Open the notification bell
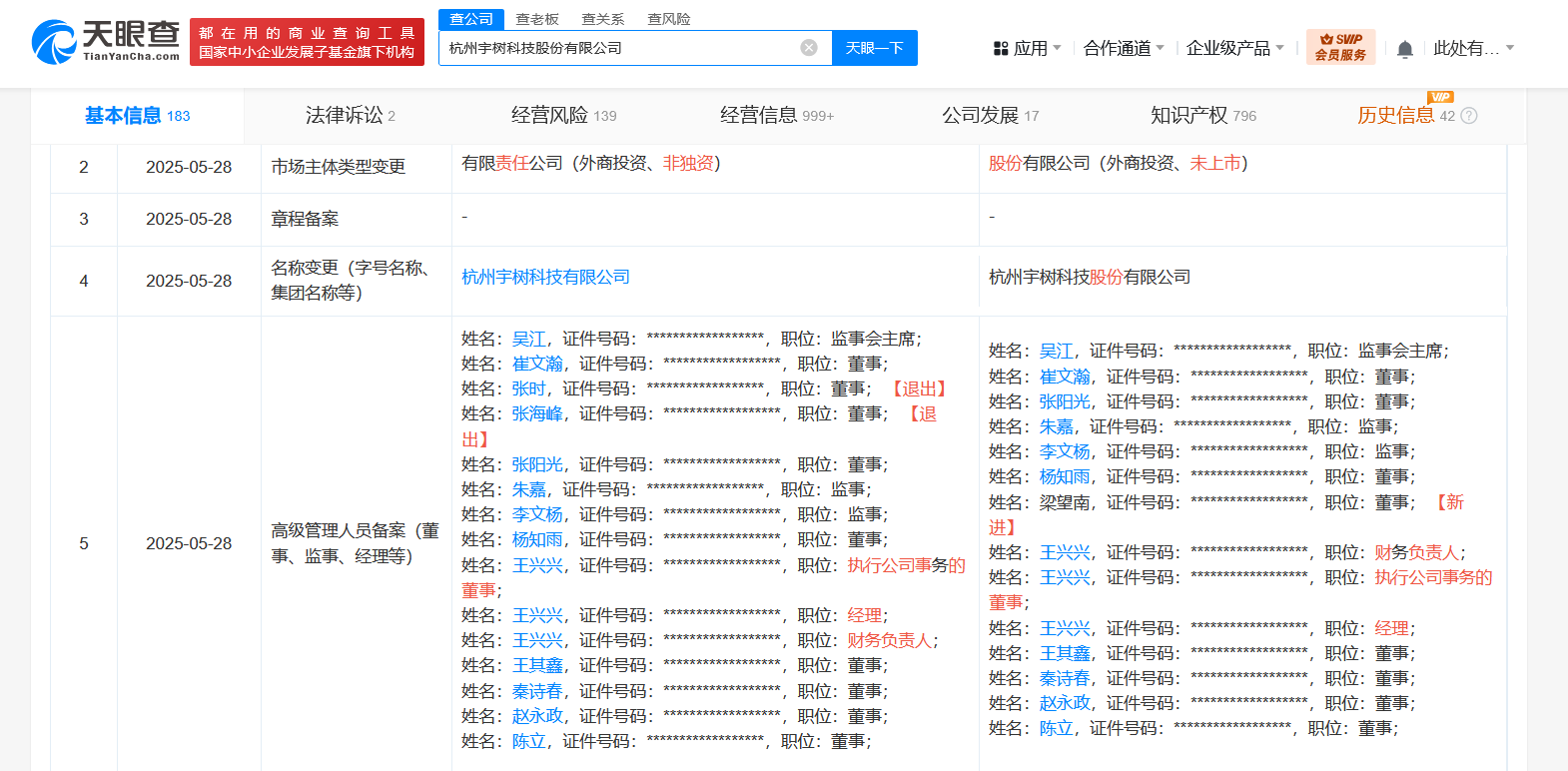This screenshot has height=771, width=1568. (x=1404, y=49)
